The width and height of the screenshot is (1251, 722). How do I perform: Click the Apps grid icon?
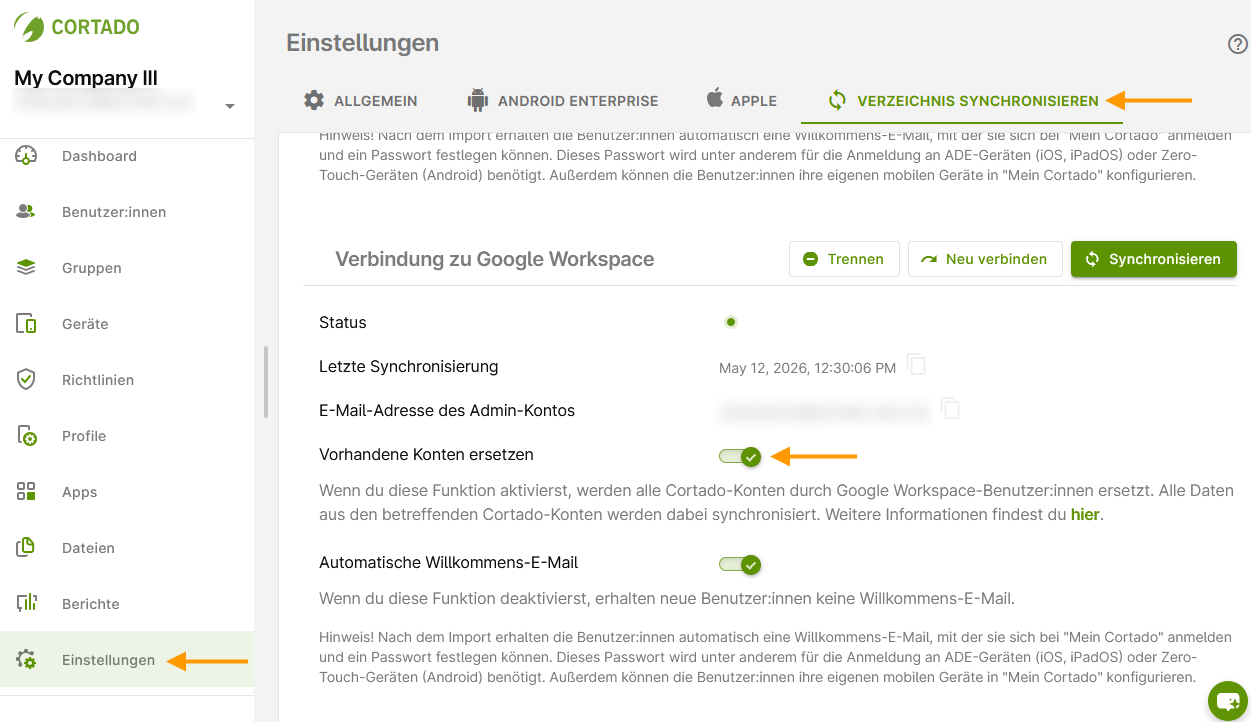coord(26,492)
